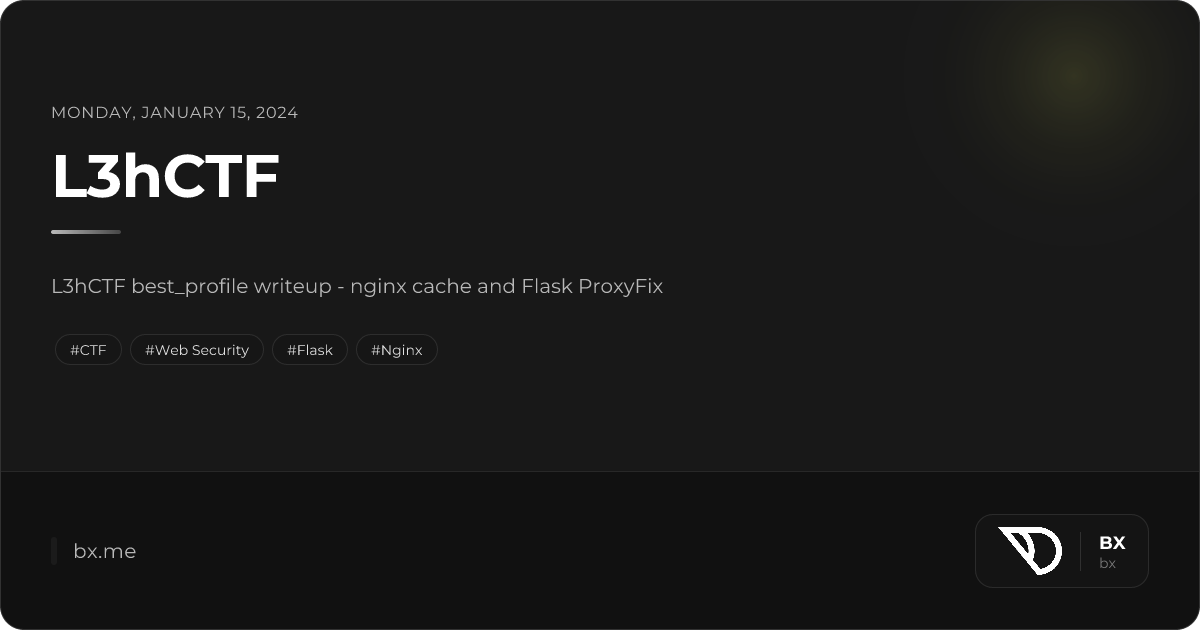Screen dimensions: 1200x630
Task: Click the white BX logo icon
Action: point(1030,551)
